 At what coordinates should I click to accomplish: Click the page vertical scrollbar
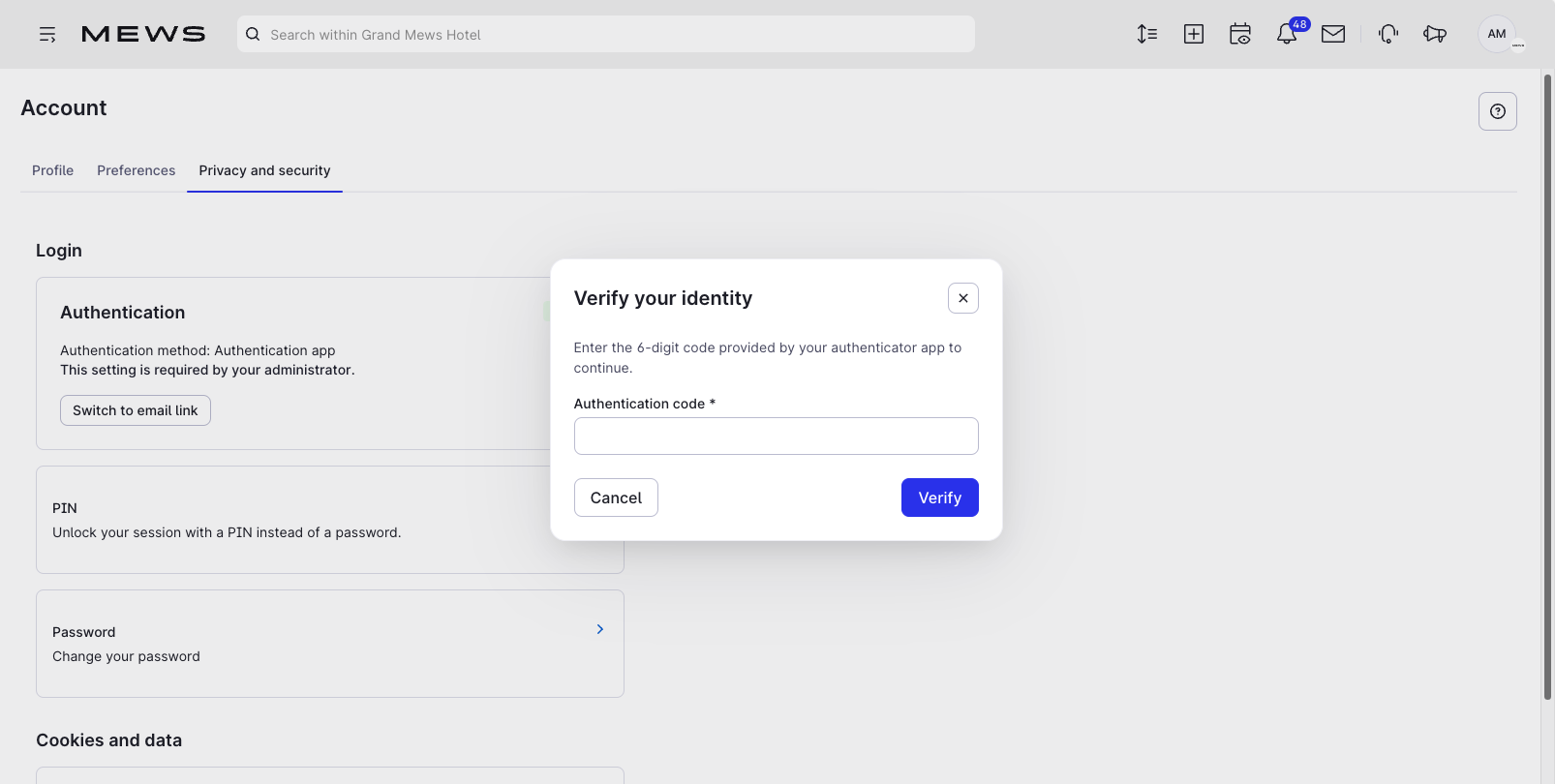1547,387
